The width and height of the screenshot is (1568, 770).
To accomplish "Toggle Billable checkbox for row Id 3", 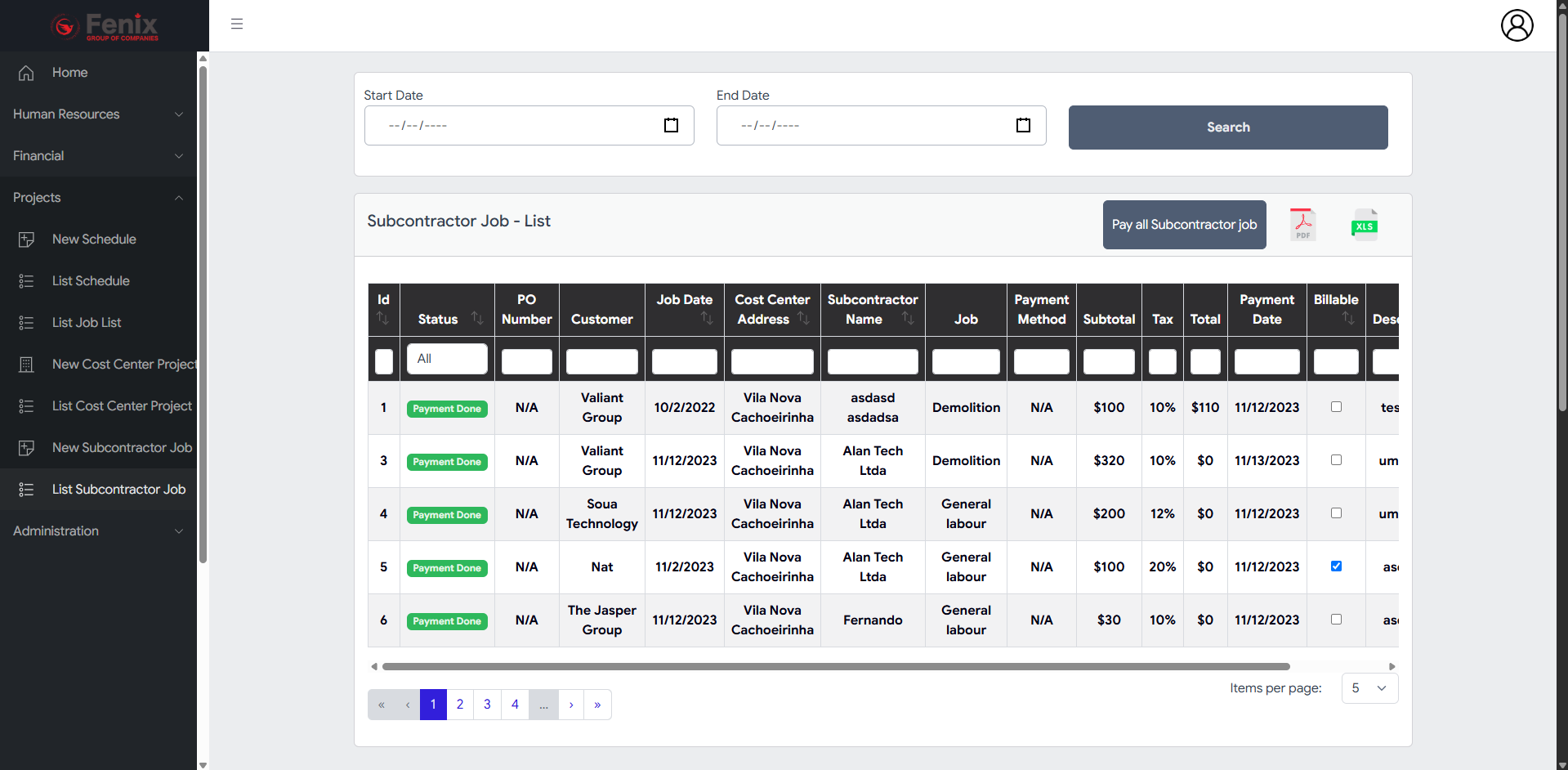I will (1336, 459).
